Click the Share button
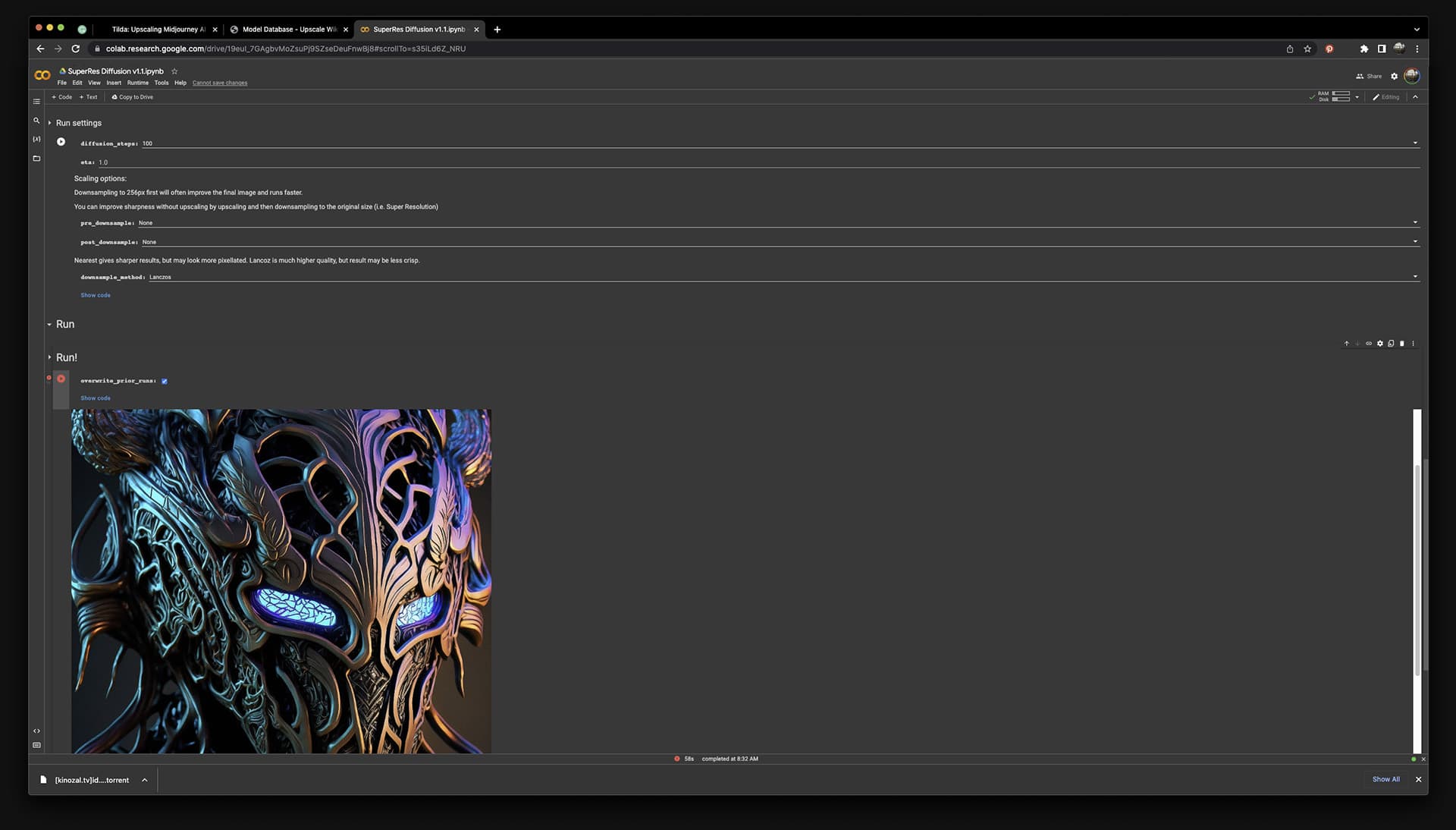Image resolution: width=1456 pixels, height=830 pixels. tap(1369, 76)
